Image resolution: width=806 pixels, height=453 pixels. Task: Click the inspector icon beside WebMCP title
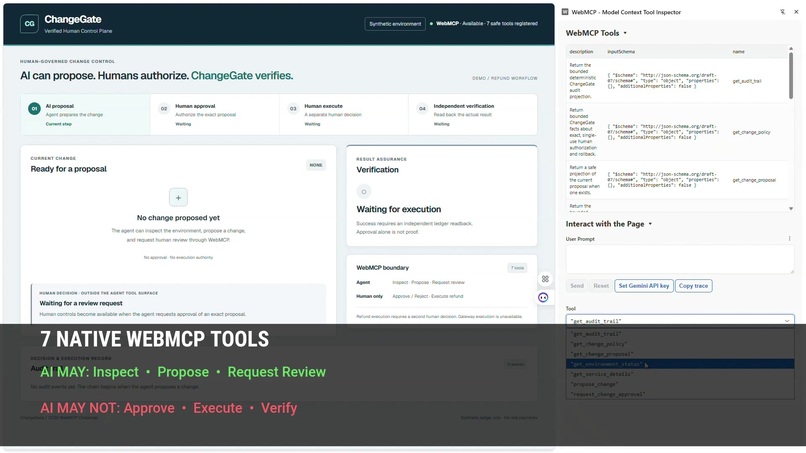pos(565,12)
